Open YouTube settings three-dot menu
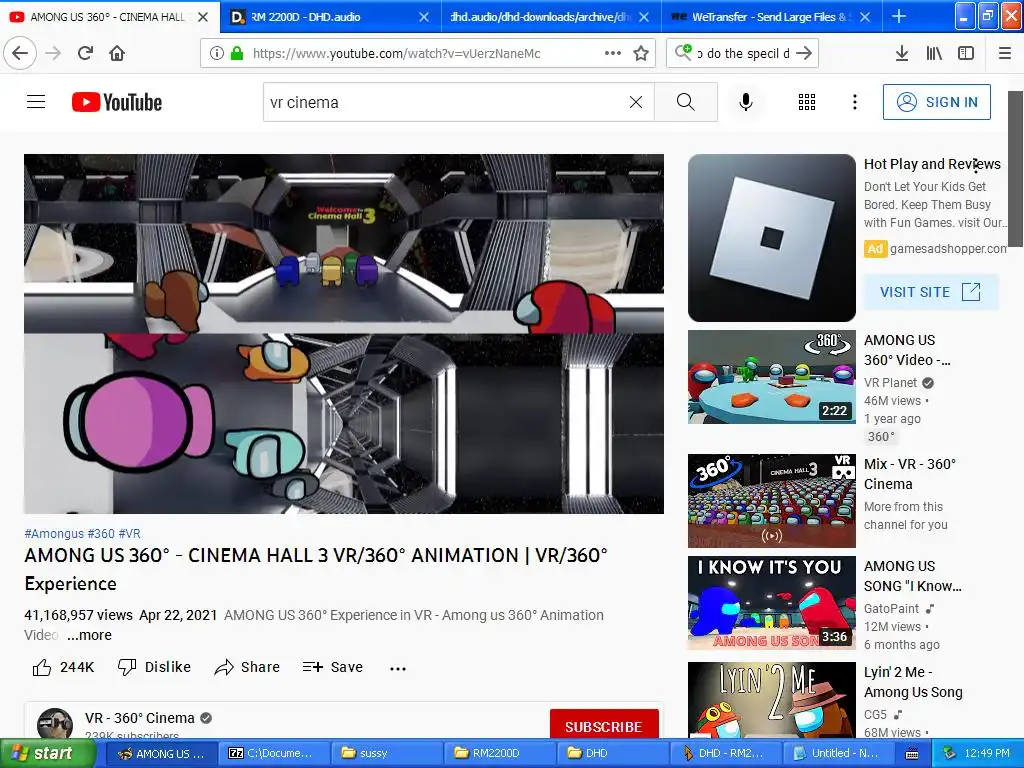Viewport: 1024px width, 768px height. (x=855, y=102)
